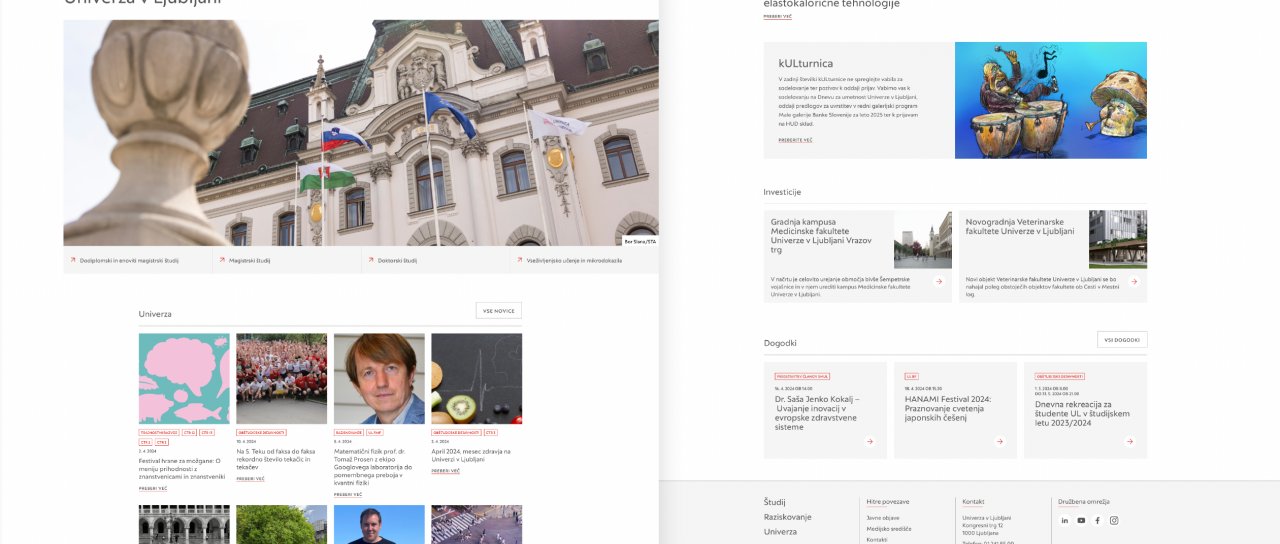The image size is (1280, 544).
Task: Click arrow on Medicinske fakultete campus card
Action: (938, 282)
